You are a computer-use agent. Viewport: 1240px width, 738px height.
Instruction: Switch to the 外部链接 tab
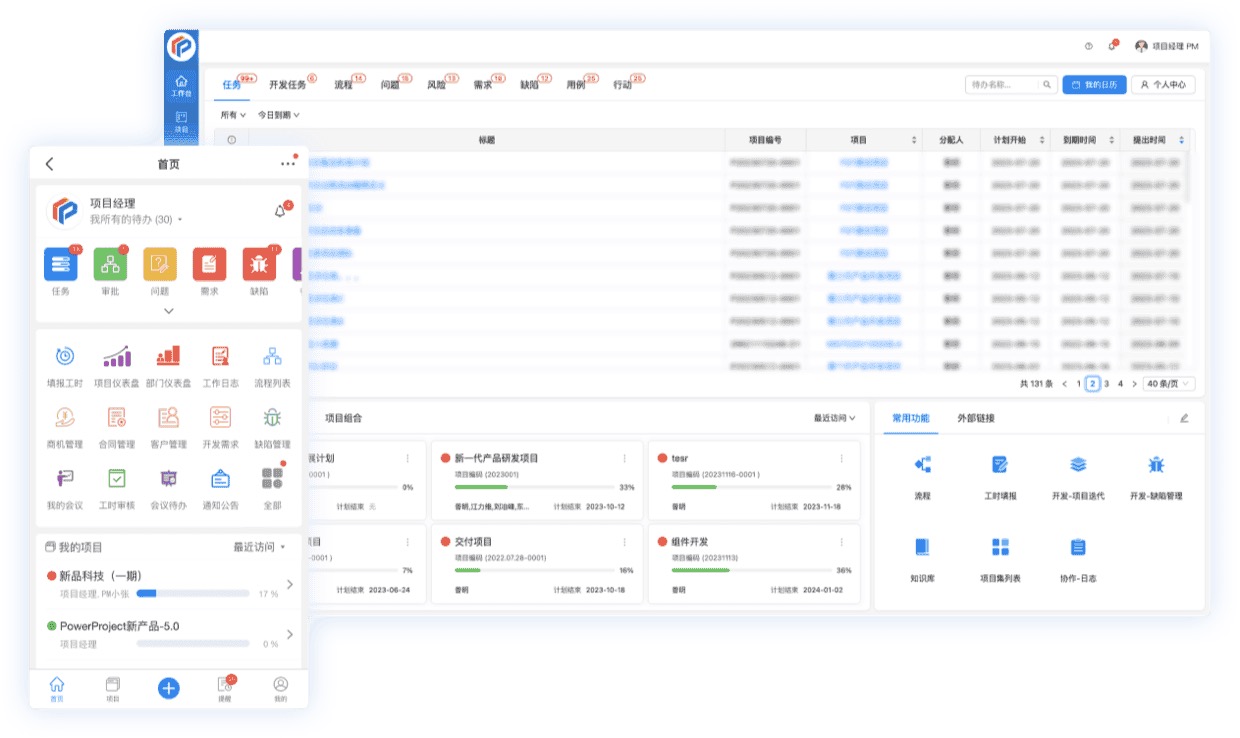(x=975, y=418)
